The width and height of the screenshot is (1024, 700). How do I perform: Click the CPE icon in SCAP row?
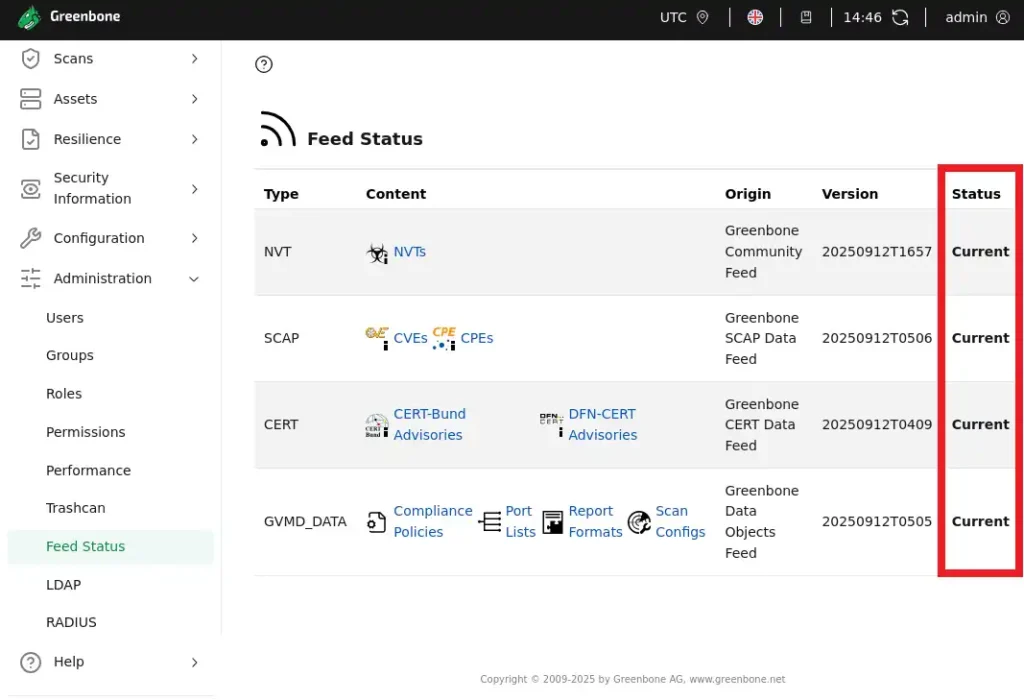(x=444, y=338)
